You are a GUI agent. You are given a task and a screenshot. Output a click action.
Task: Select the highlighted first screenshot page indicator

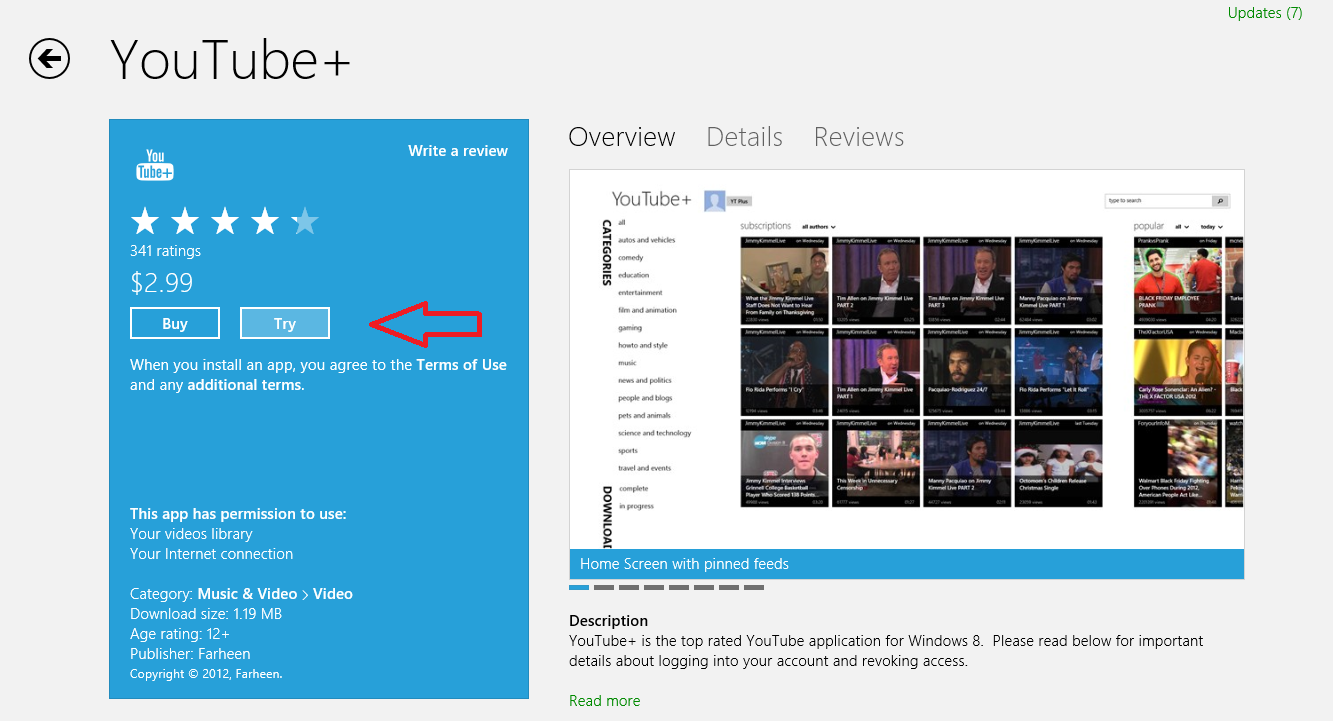pyautogui.click(x=579, y=587)
